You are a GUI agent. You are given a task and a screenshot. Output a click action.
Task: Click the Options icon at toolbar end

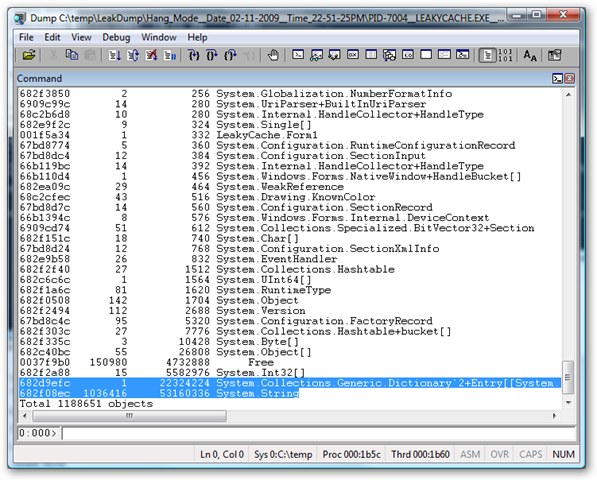554,55
